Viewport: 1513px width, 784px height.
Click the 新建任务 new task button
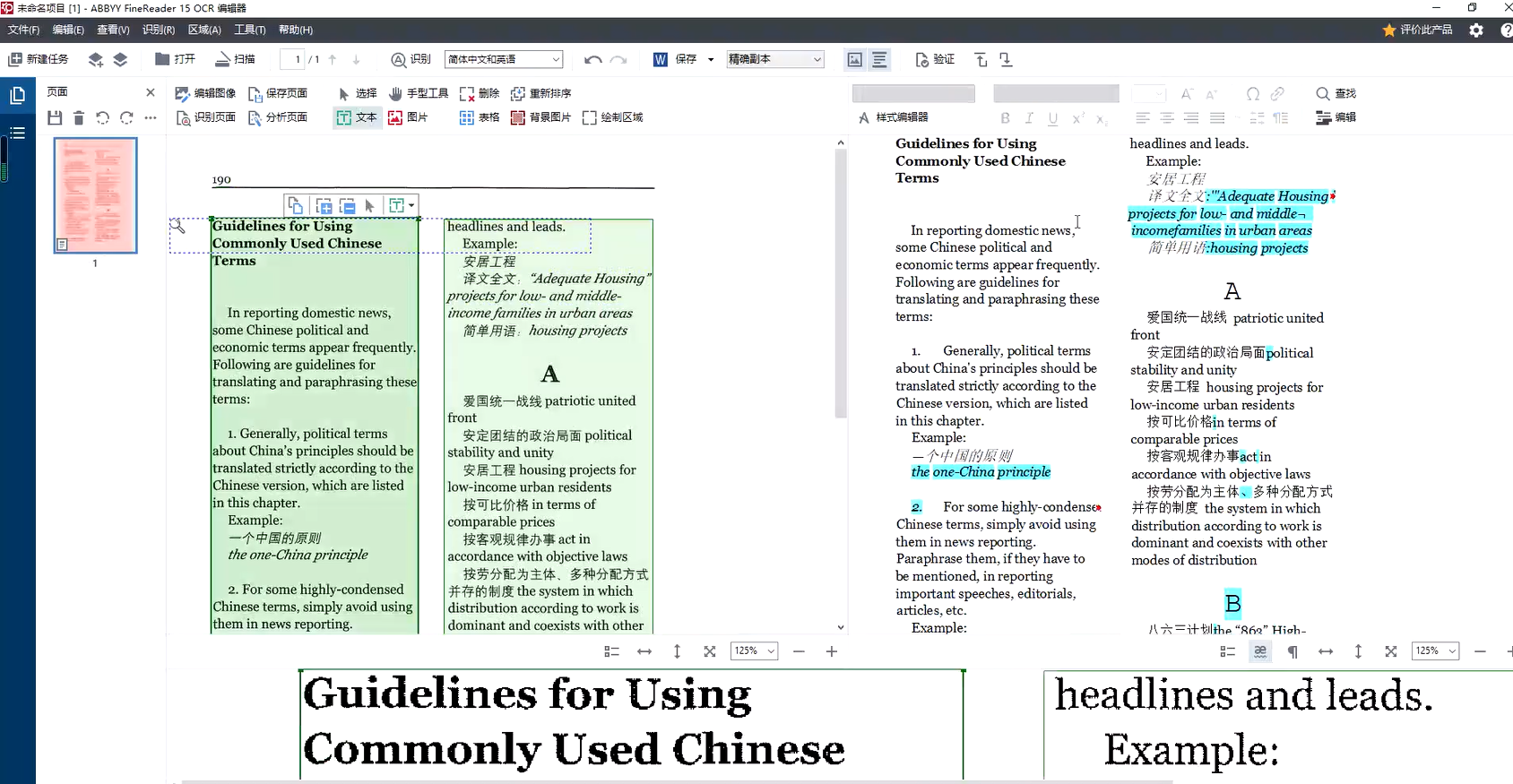point(39,59)
